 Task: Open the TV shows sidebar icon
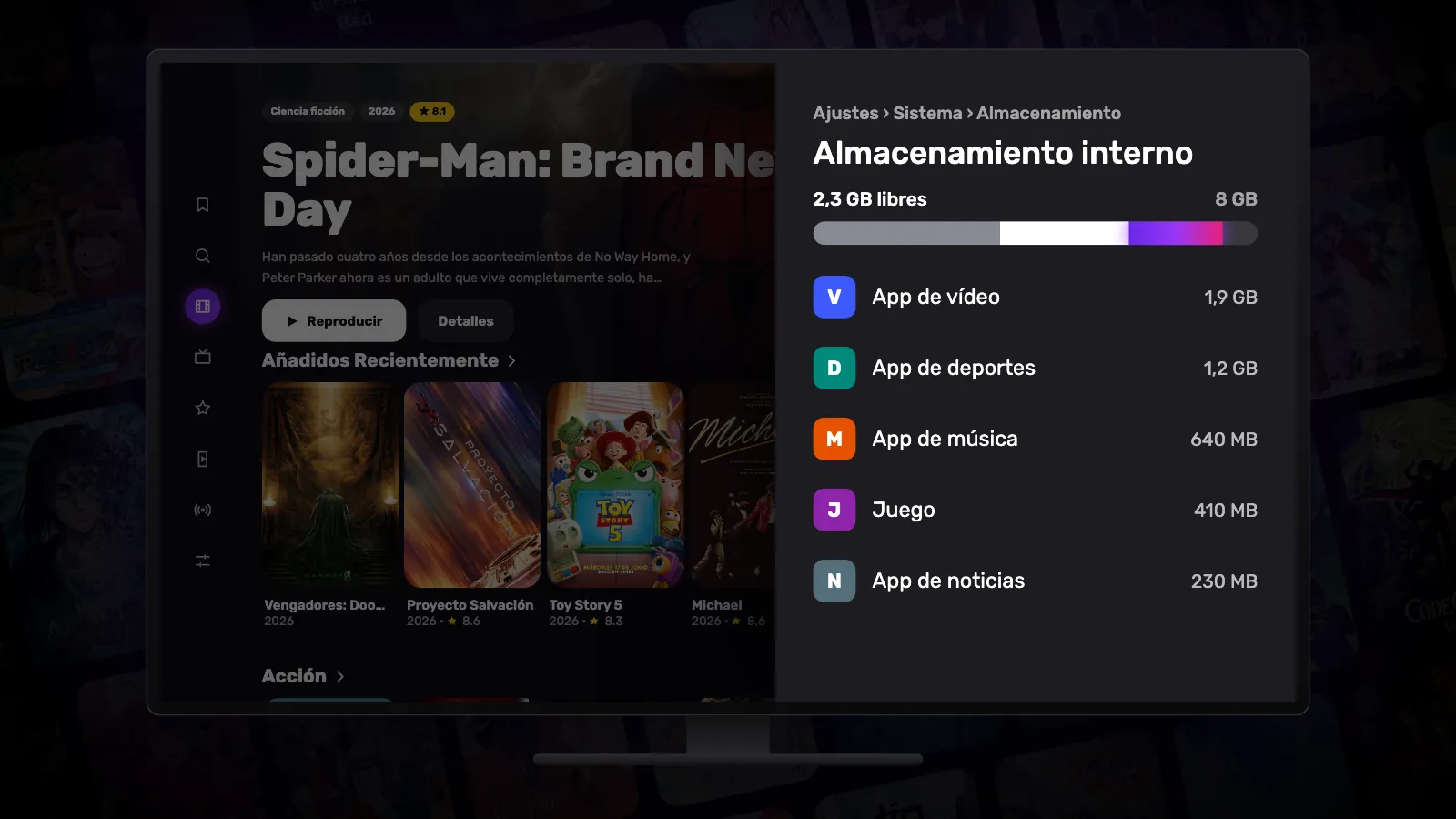203,357
